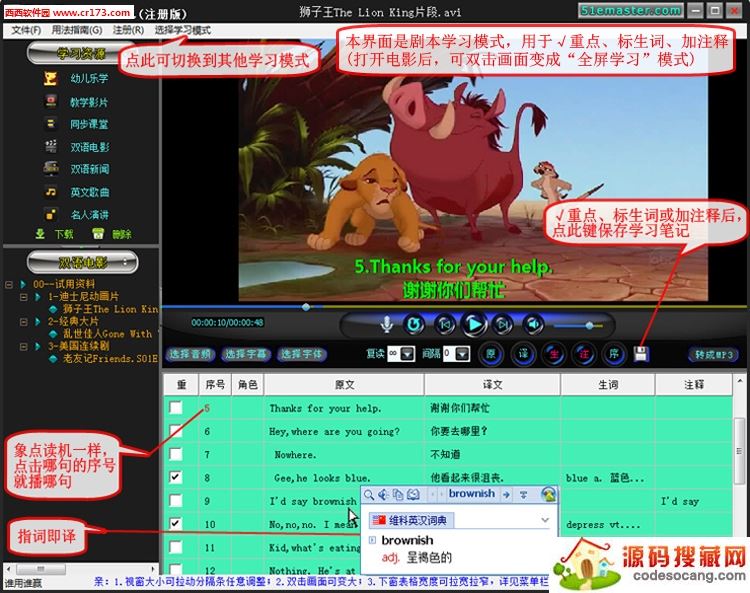750x593 pixels.
Task: Click the microphone record icon
Action: [x=386, y=324]
